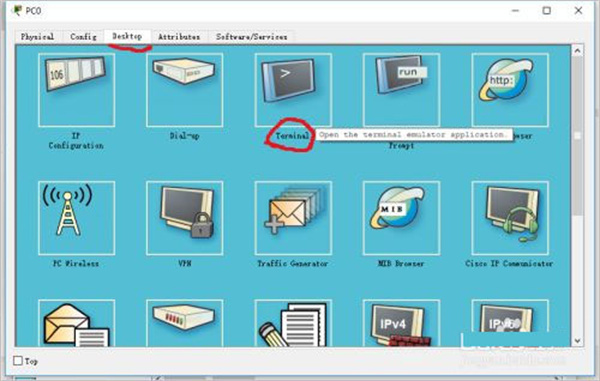This screenshot has width=600, height=381.
Task: Click the Traffic Generator label
Action: [293, 264]
